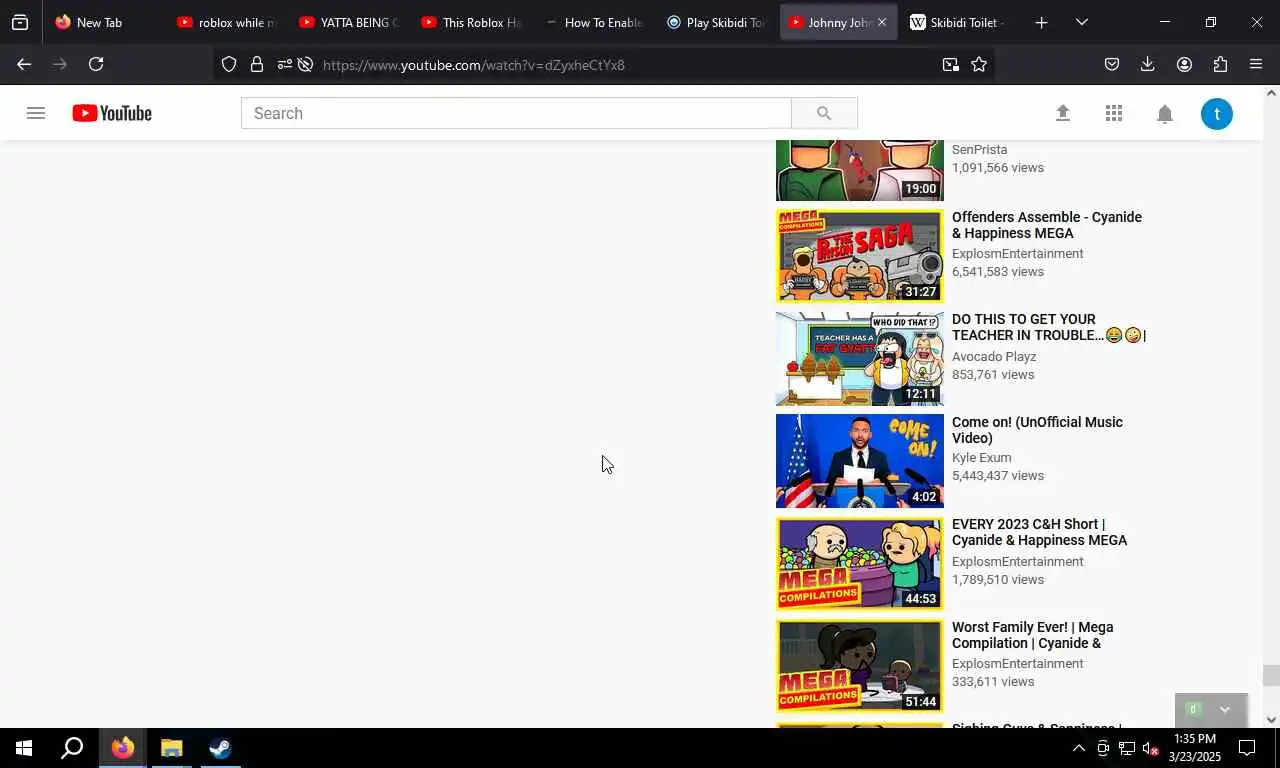
Task: Open account avatar 't' menu
Action: [1217, 113]
